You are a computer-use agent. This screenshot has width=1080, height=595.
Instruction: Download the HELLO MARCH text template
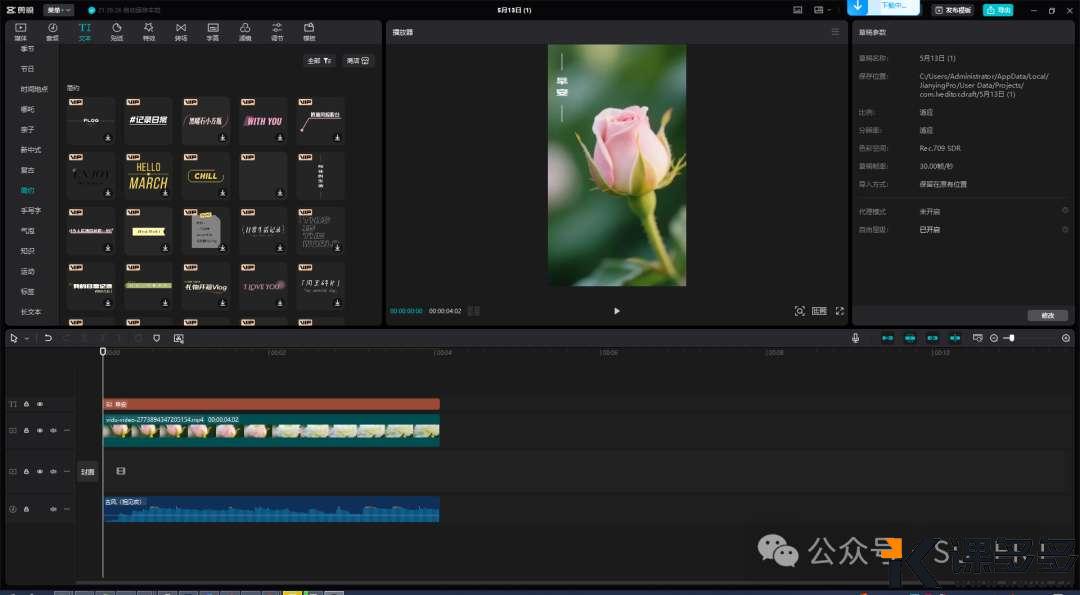[164, 192]
